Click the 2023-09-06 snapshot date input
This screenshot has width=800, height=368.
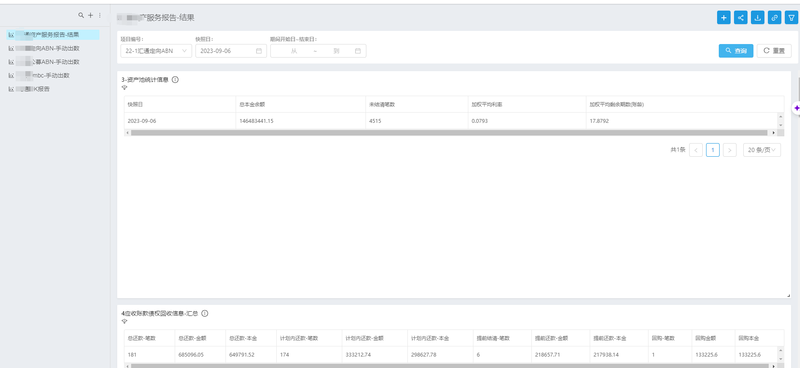pos(231,51)
